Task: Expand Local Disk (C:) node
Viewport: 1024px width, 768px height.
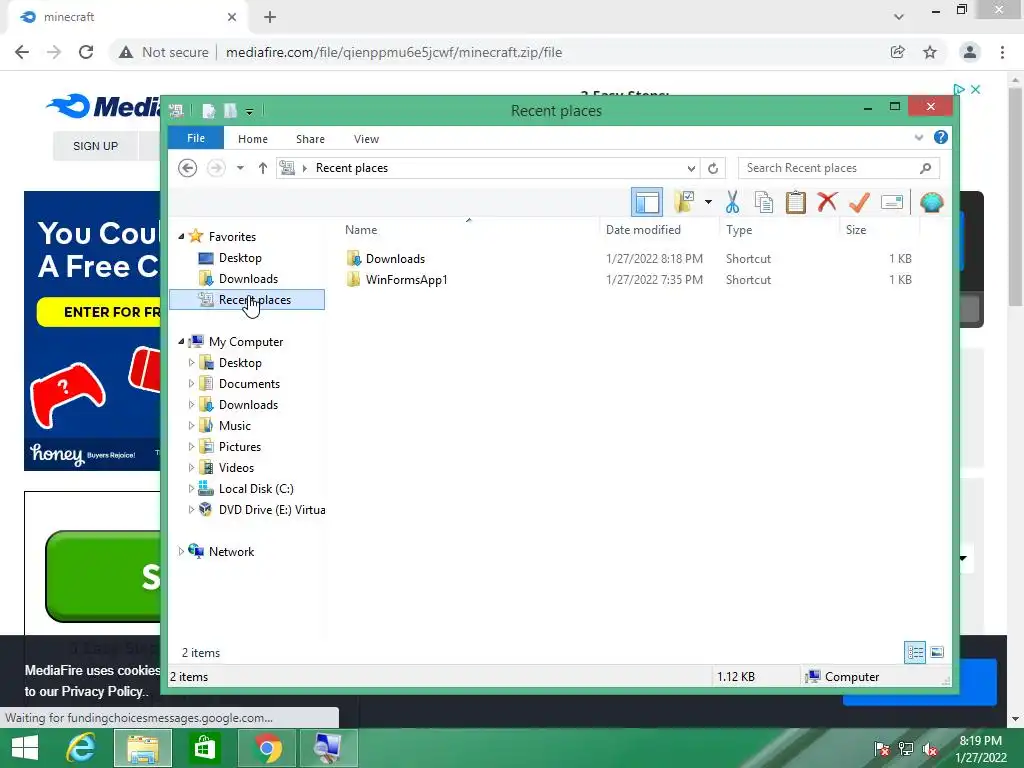Action: tap(191, 488)
